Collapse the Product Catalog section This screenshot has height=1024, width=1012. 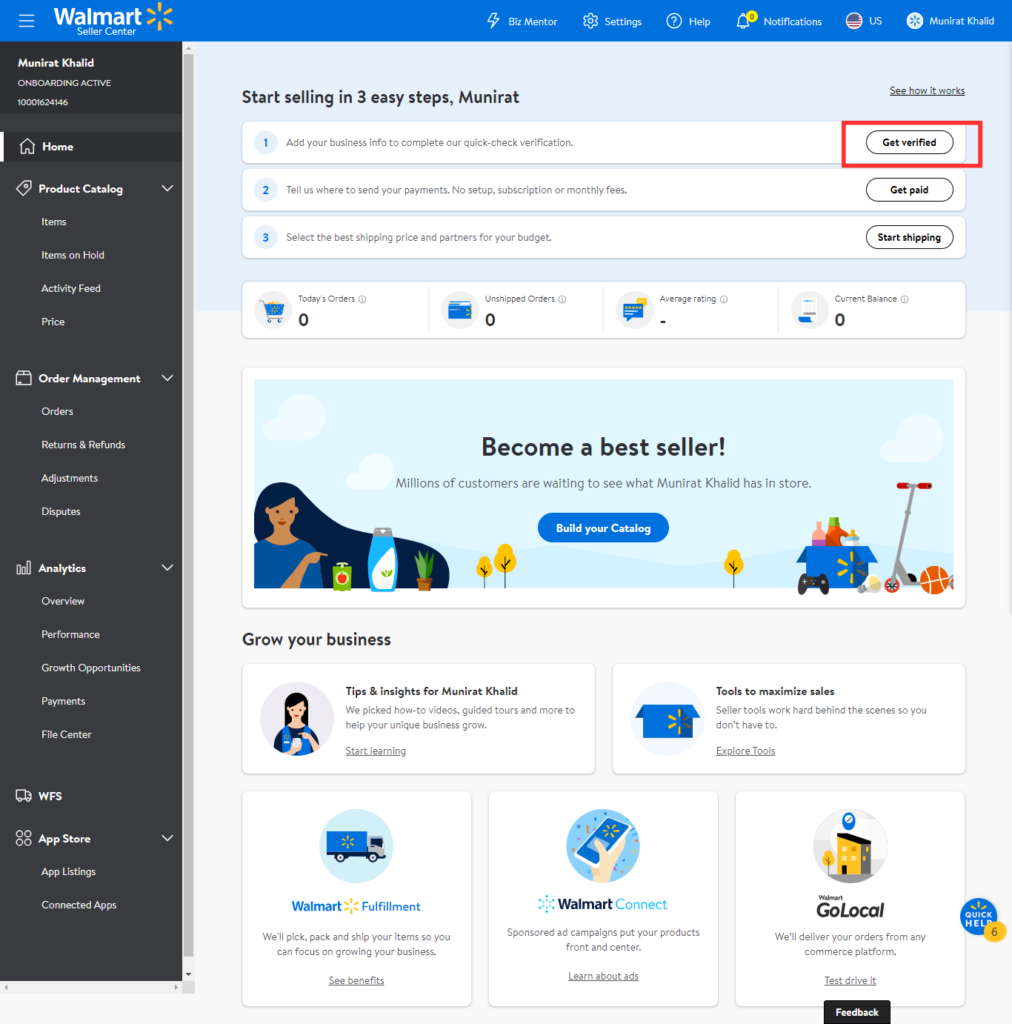coord(167,189)
